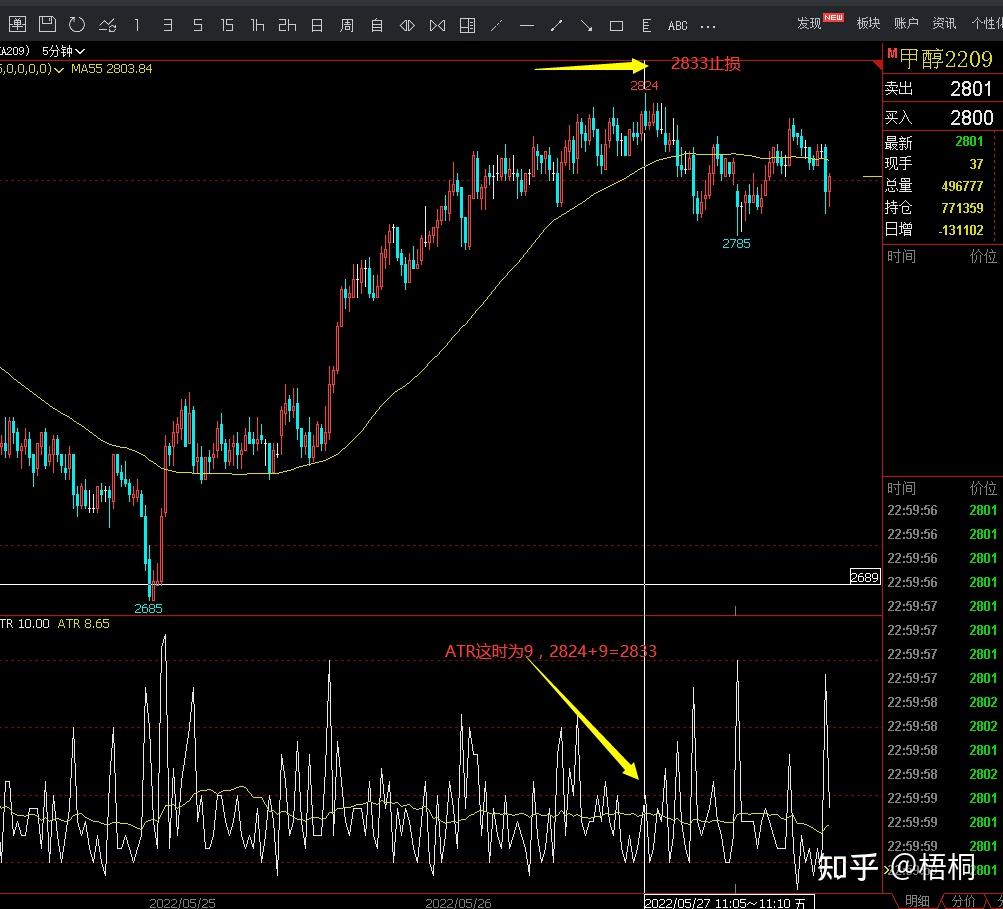Switch to daily (日) chart period
The height and width of the screenshot is (909, 1003).
pos(317,26)
